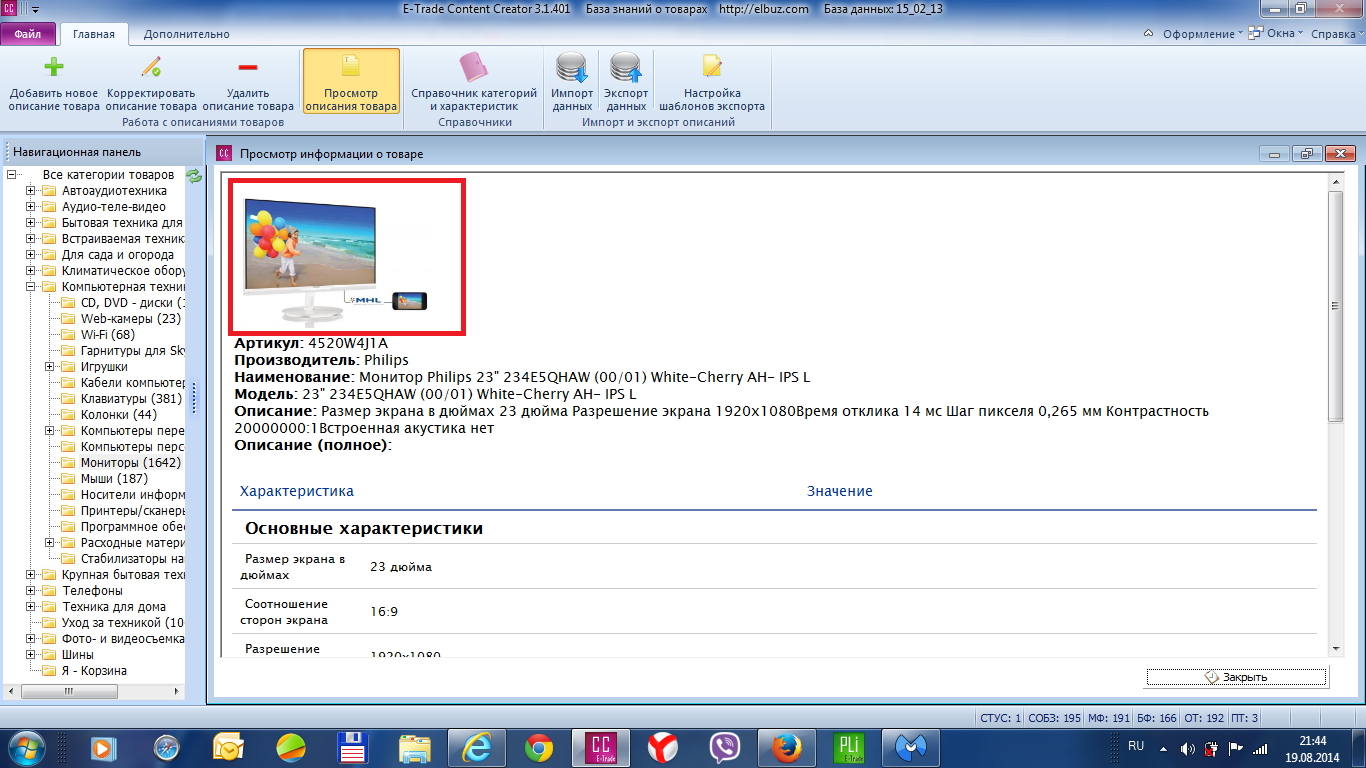
Task: Open Yandex browser from the taskbar
Action: click(663, 748)
